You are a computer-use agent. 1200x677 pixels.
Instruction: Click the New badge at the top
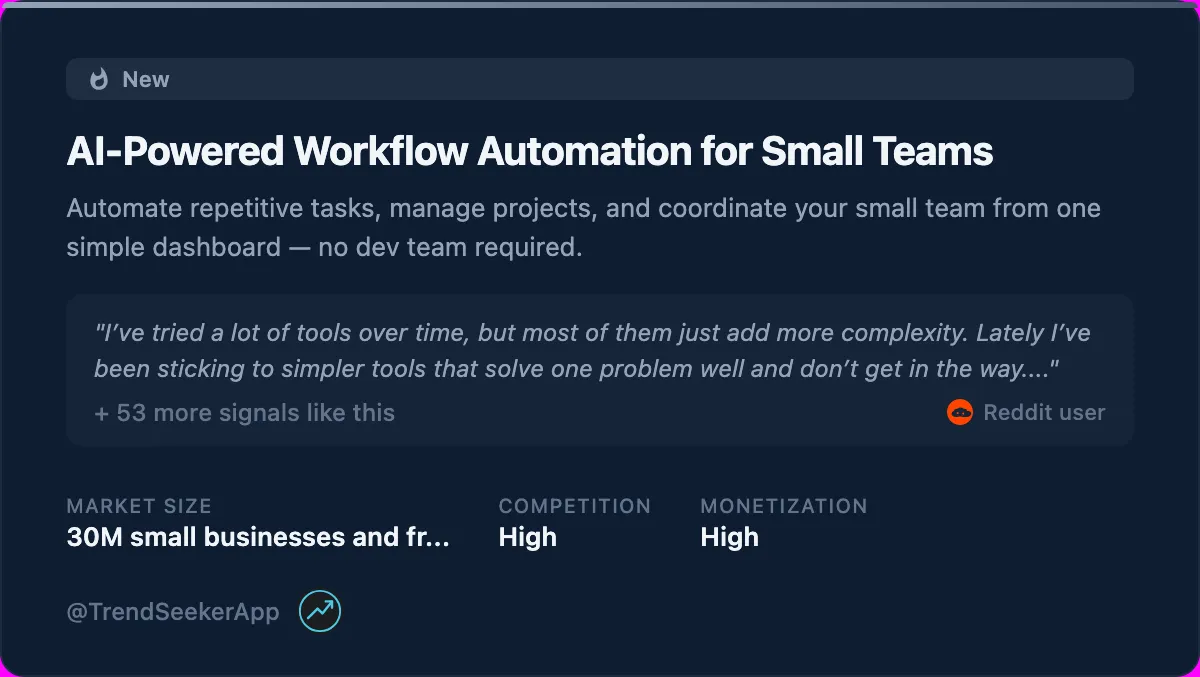coord(147,79)
